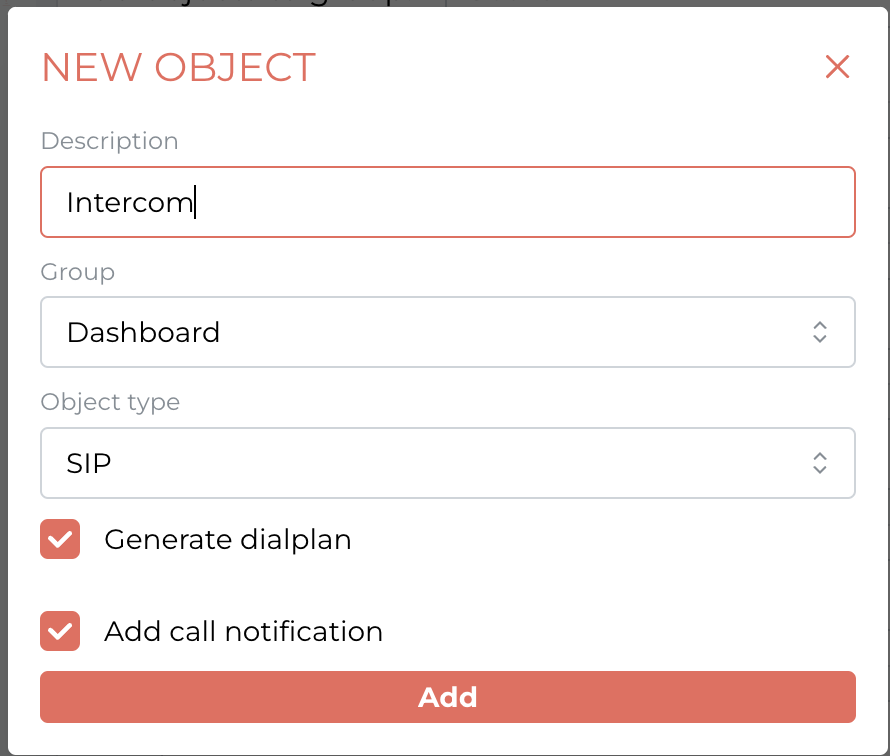Place cursor on the Intercom text

[x=130, y=203]
